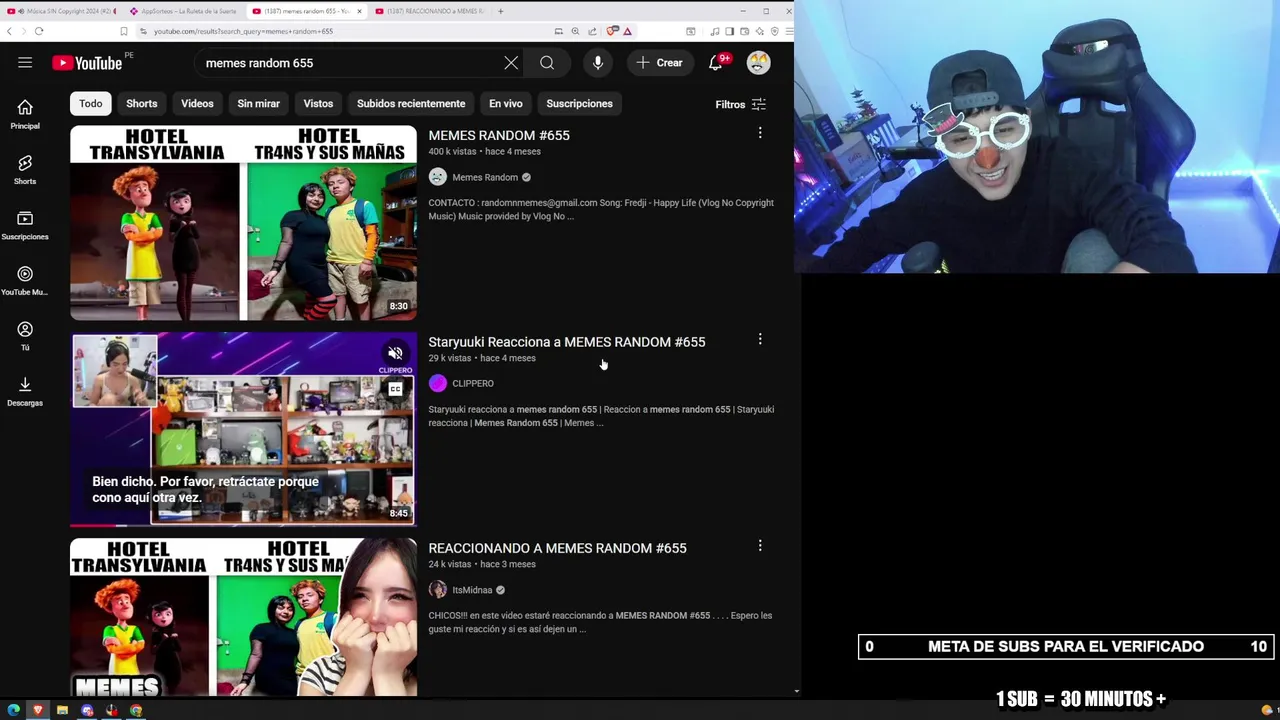Go to YouTube home via logo

tap(87, 63)
